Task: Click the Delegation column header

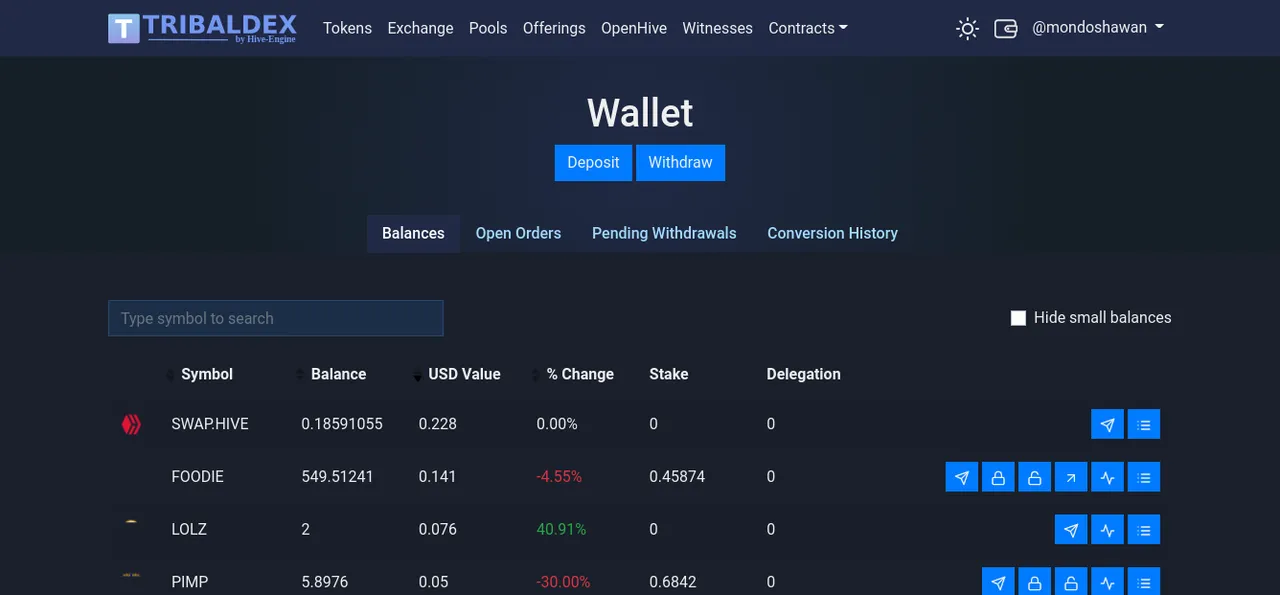Action: [x=804, y=374]
